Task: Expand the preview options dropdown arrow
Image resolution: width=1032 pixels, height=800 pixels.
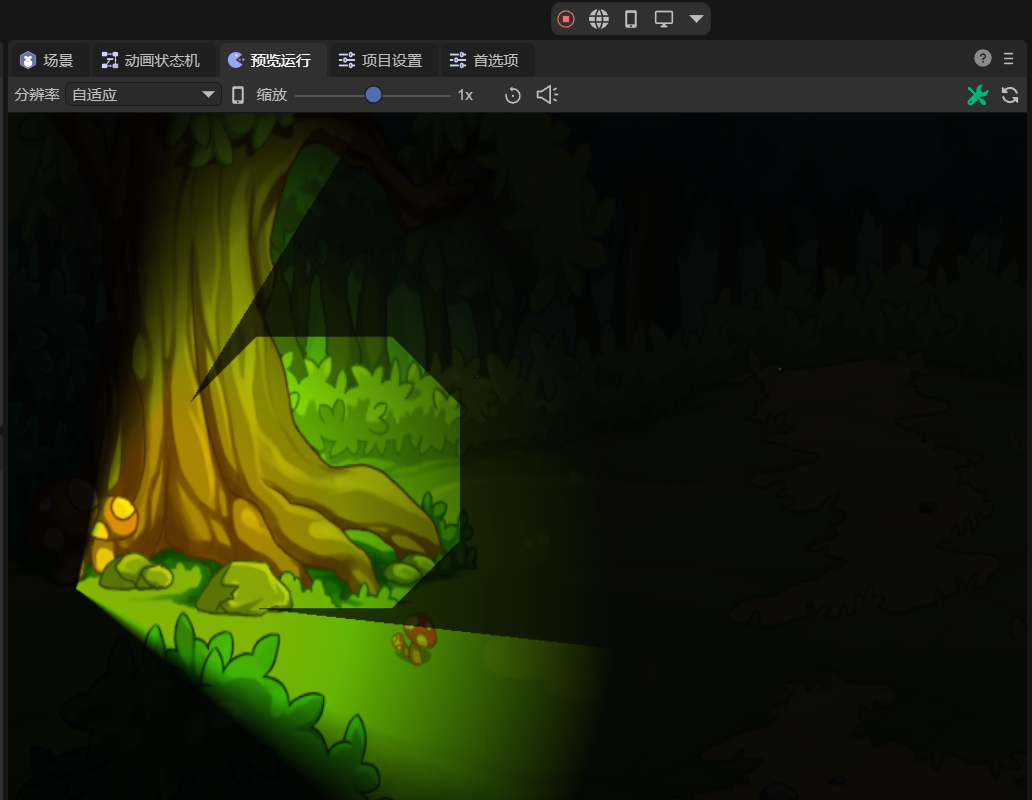Action: (696, 19)
